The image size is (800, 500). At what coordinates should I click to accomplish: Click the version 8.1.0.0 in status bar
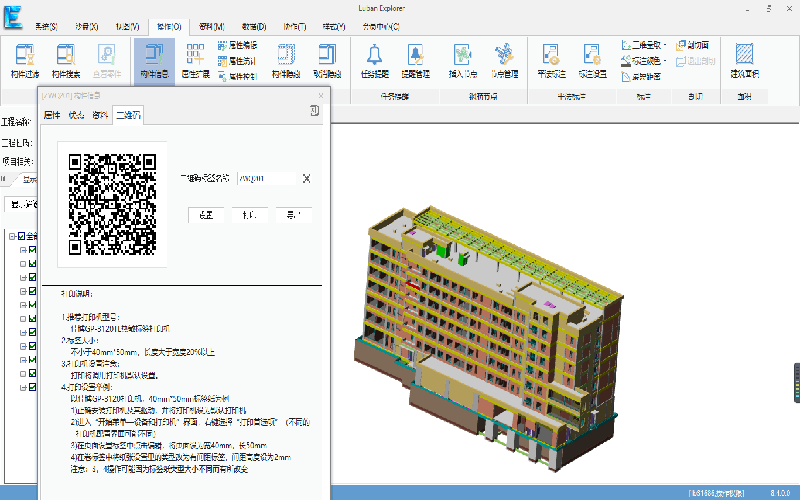click(x=780, y=493)
